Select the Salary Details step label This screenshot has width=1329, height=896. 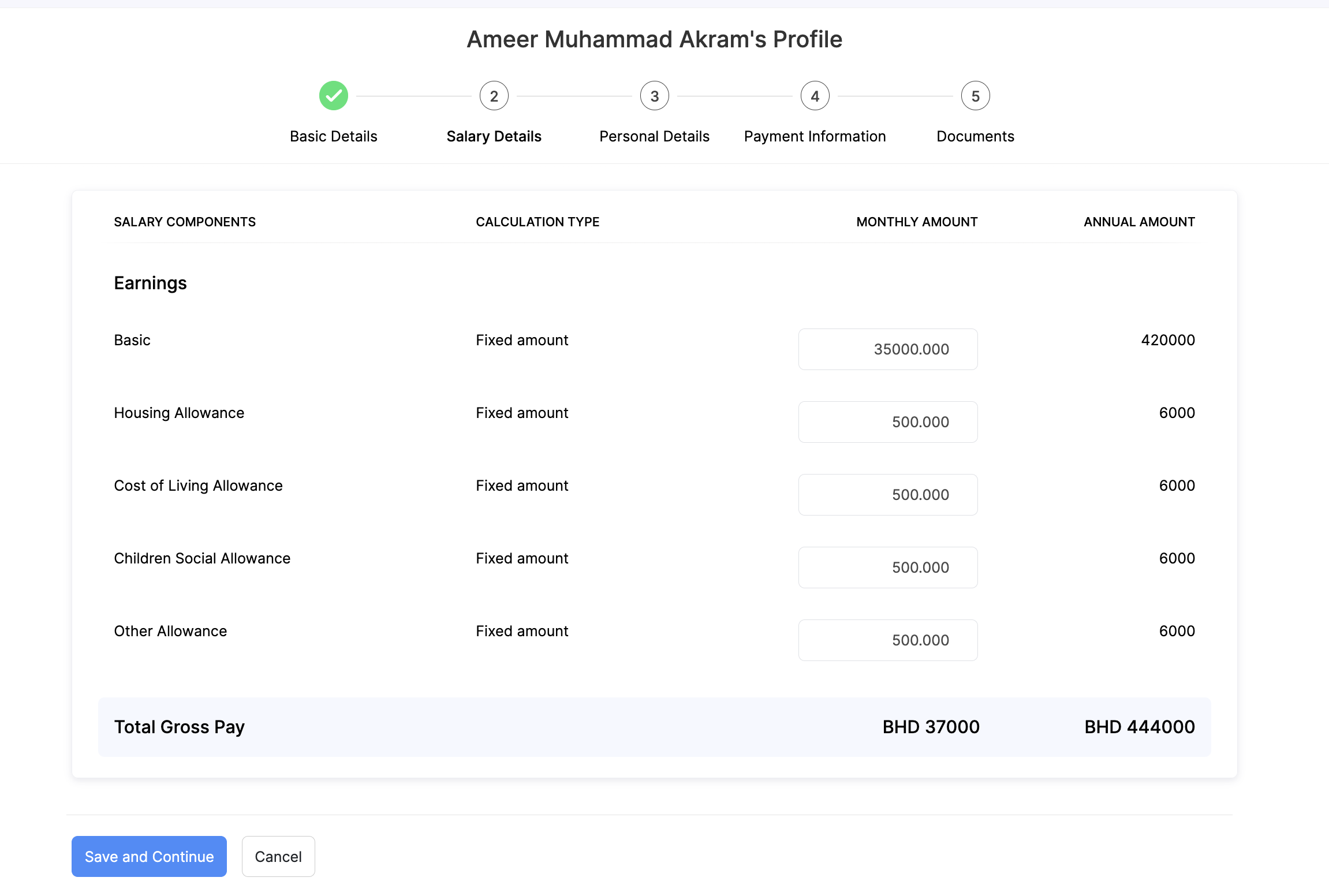tap(494, 136)
